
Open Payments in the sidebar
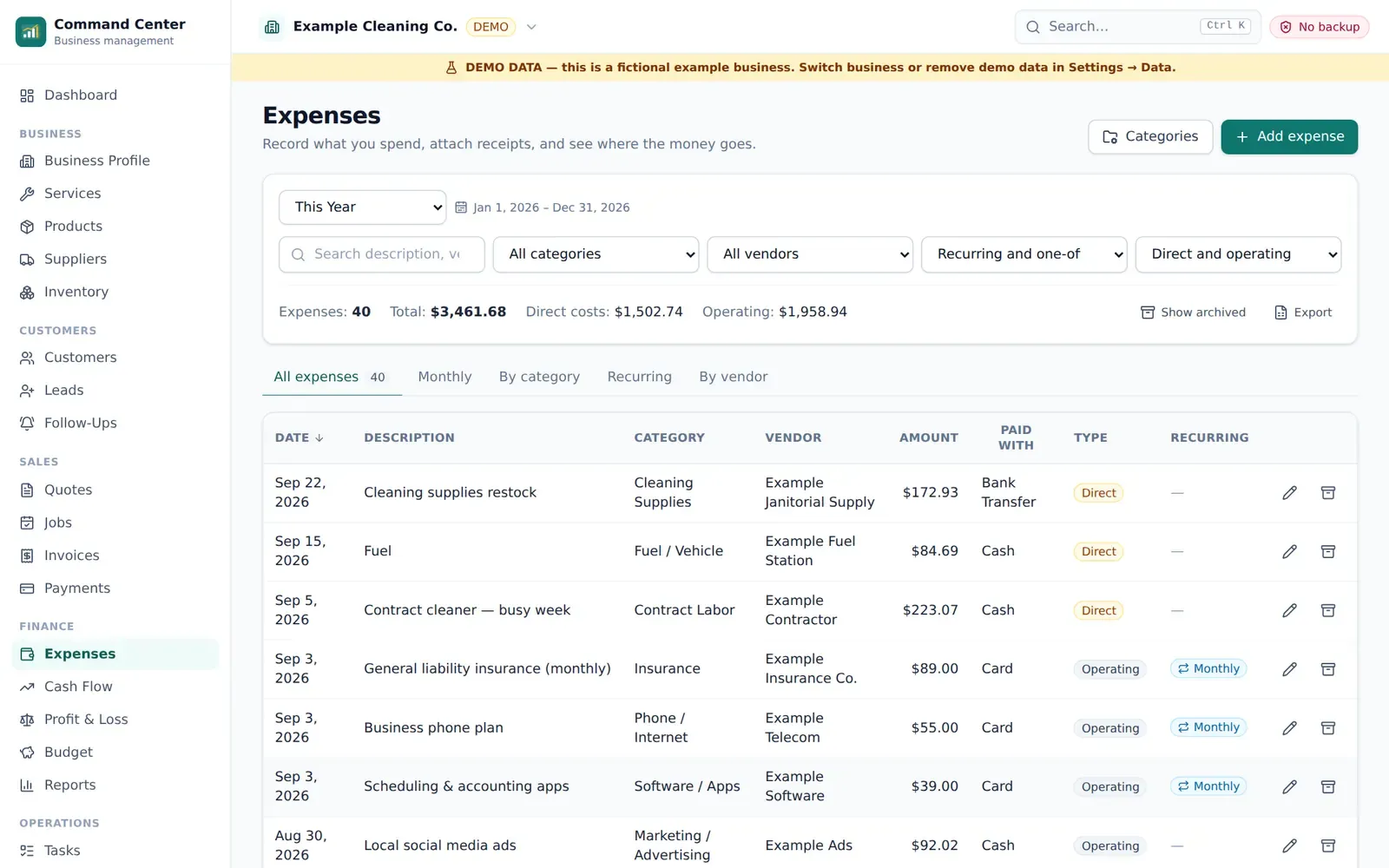(x=115, y=589)
